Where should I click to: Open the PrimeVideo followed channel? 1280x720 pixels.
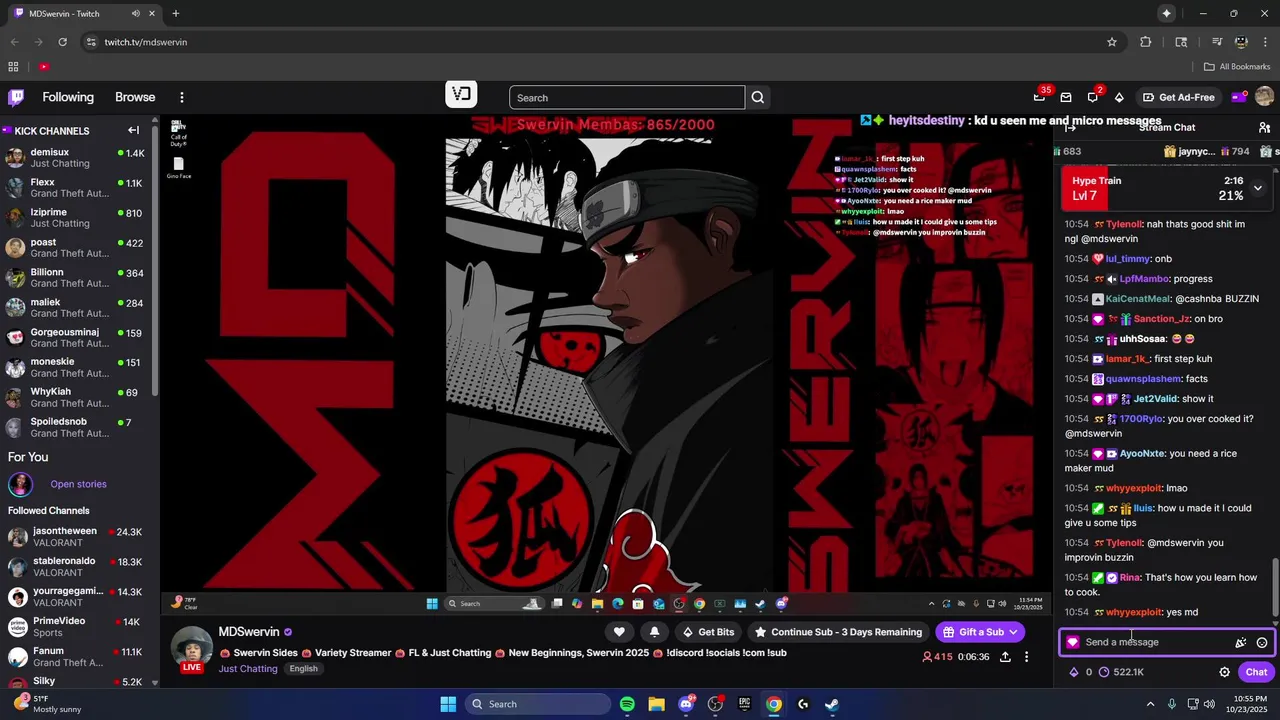(76, 627)
